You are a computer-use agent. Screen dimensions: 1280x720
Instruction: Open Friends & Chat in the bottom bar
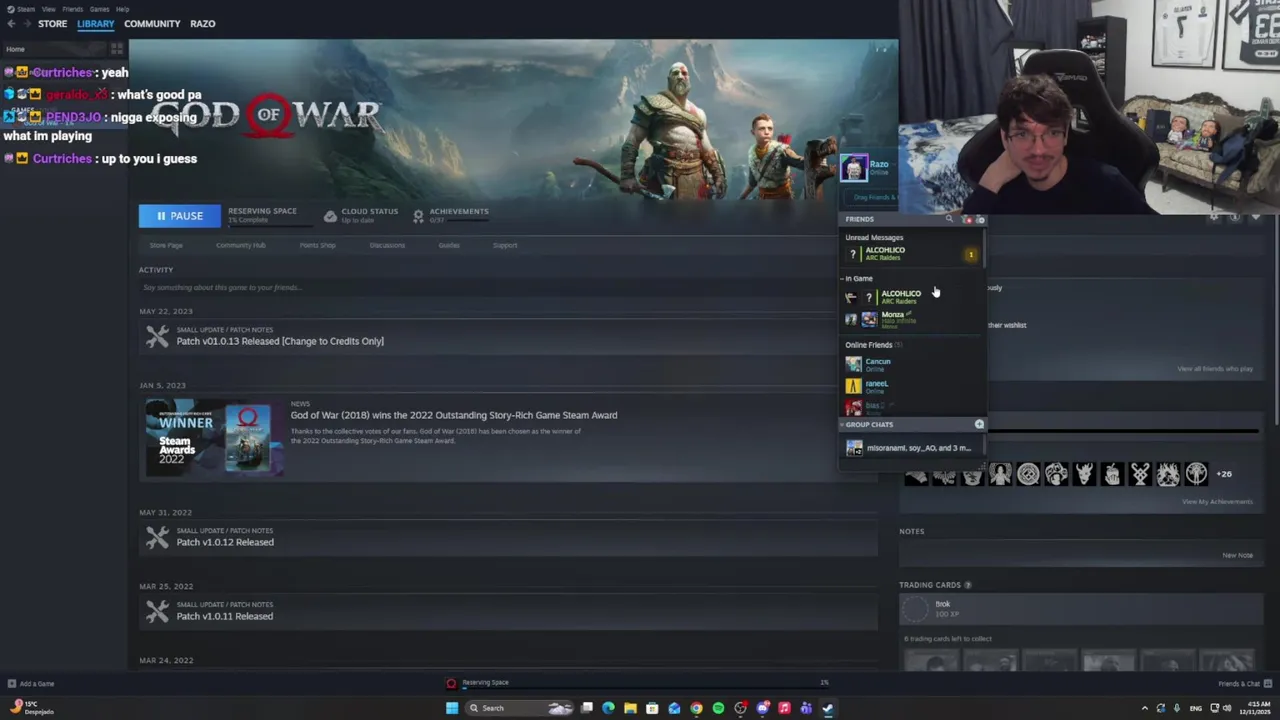point(1245,684)
